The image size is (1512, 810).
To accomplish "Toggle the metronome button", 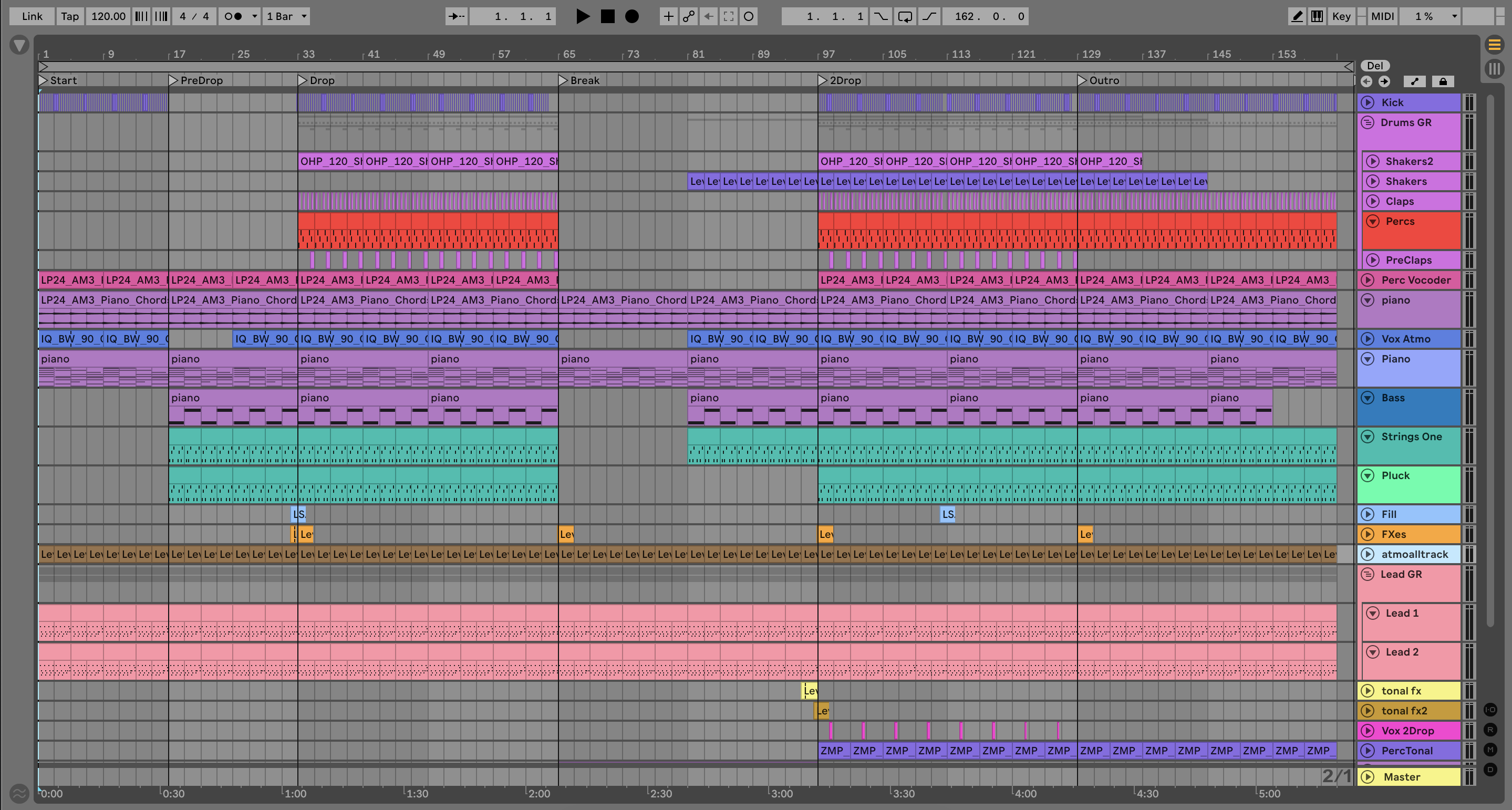I will [234, 16].
